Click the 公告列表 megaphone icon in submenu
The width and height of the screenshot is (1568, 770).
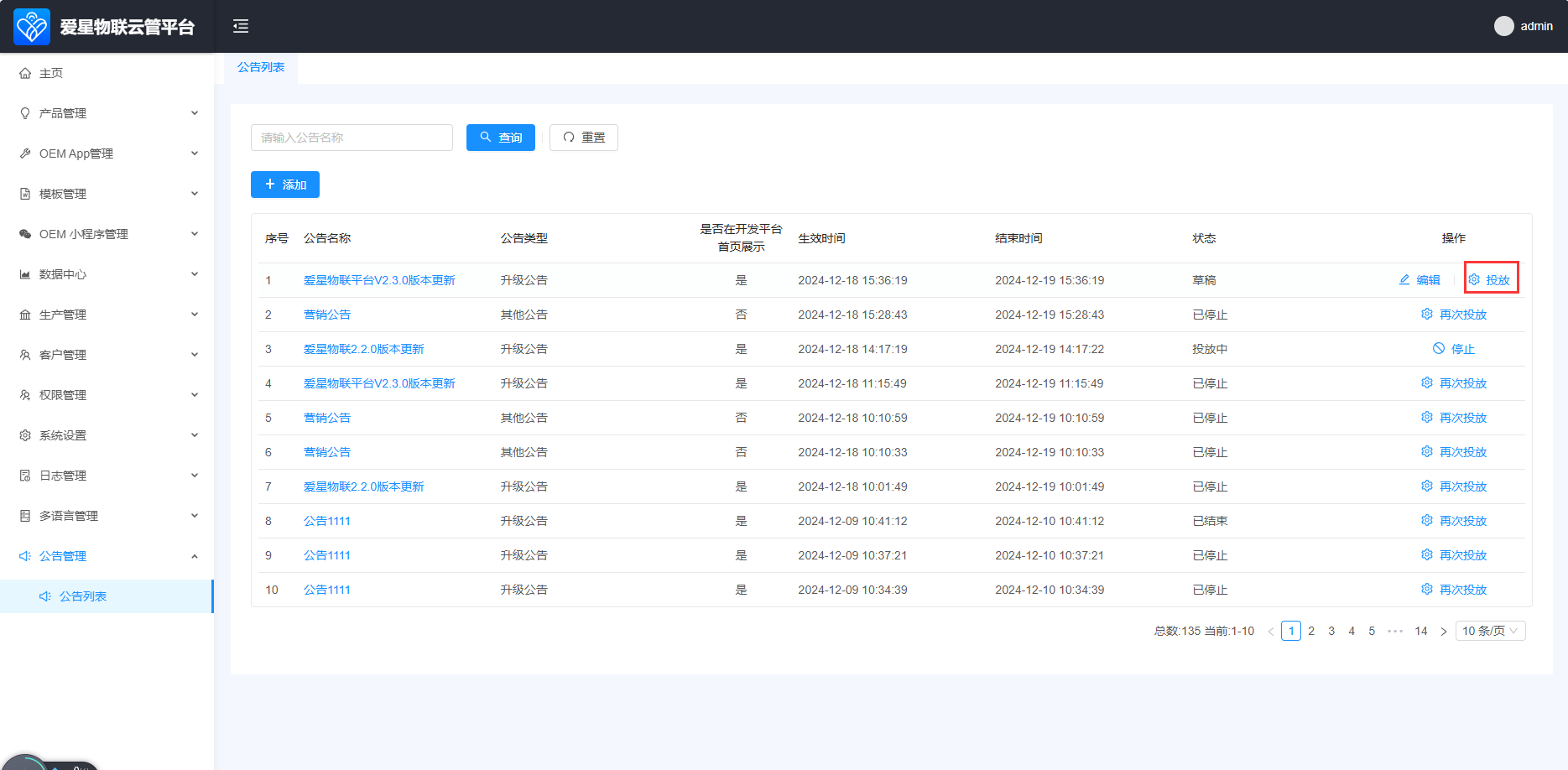point(45,596)
